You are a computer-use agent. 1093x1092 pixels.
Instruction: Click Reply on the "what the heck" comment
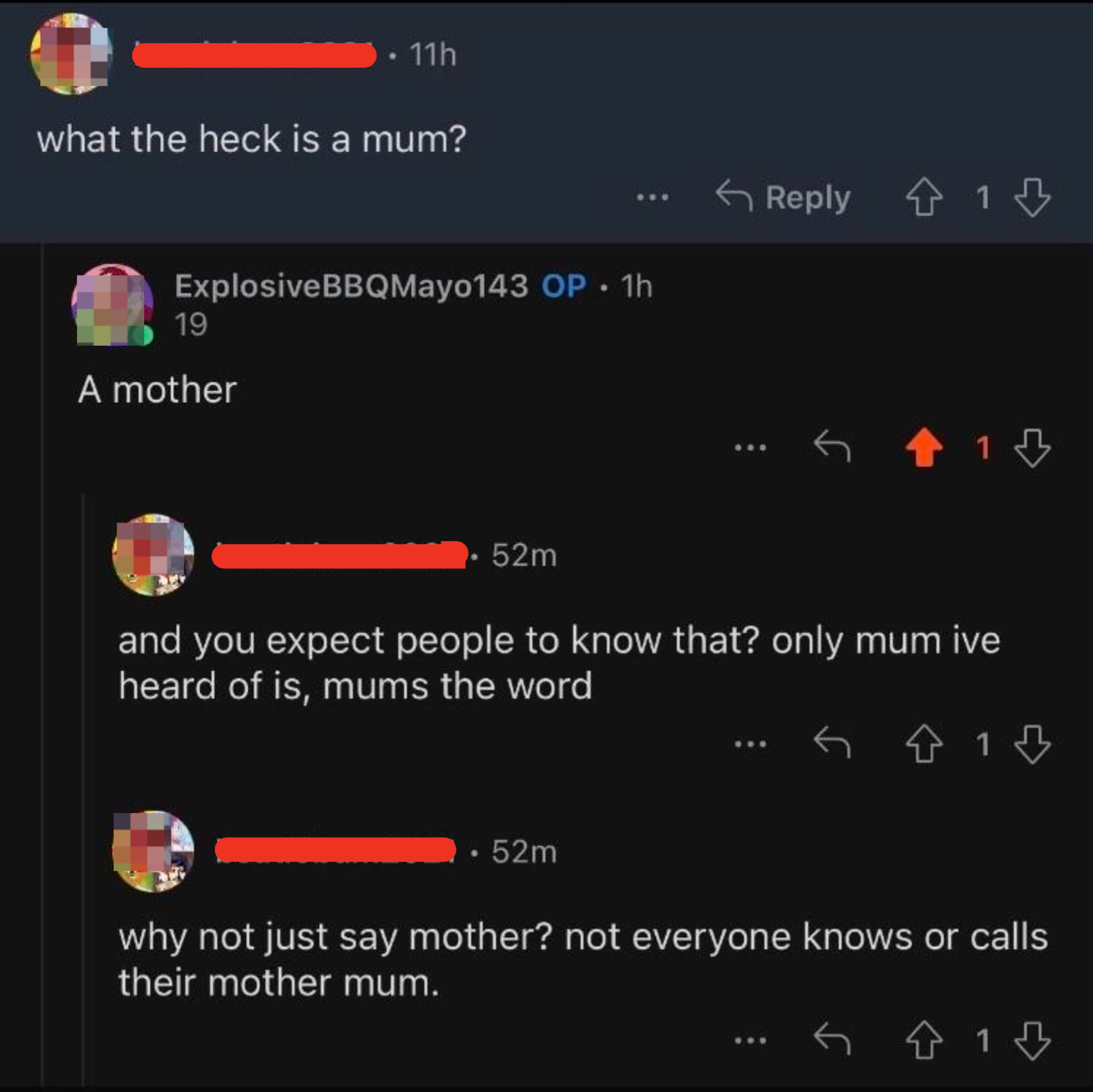click(x=783, y=198)
